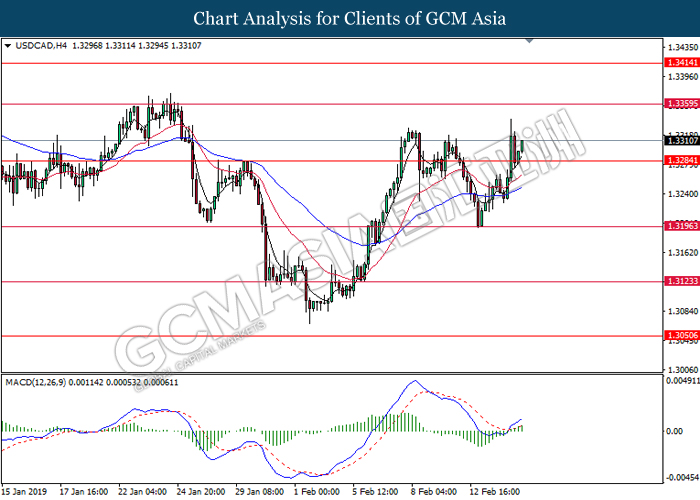700x500 pixels.
Task: Select the 12 Feb 16:00 time label
Action: [x=495, y=492]
